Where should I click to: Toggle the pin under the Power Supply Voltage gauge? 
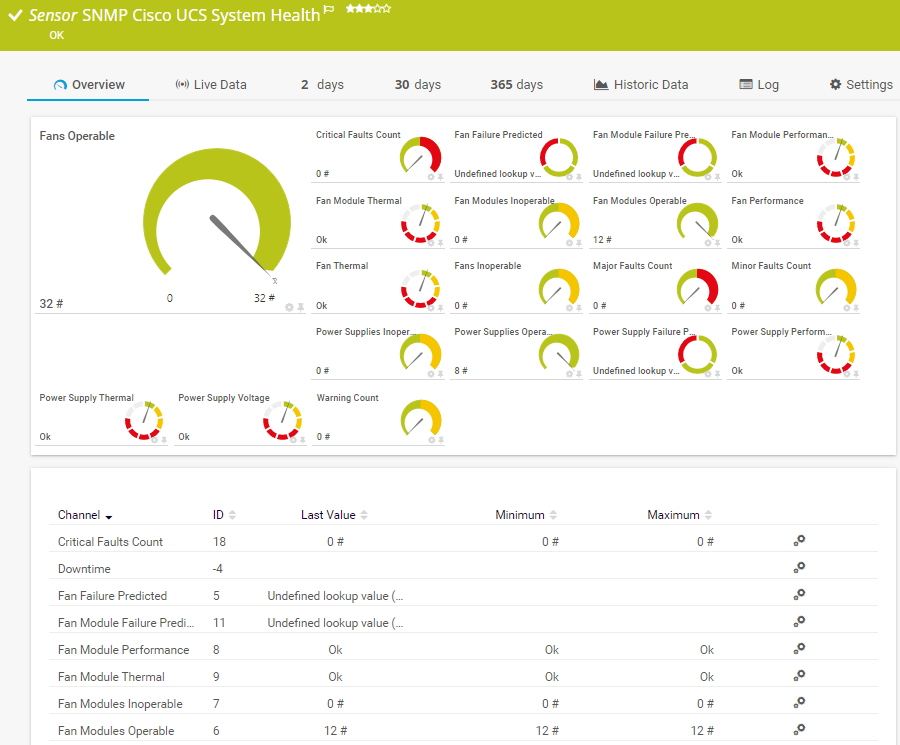click(302, 439)
